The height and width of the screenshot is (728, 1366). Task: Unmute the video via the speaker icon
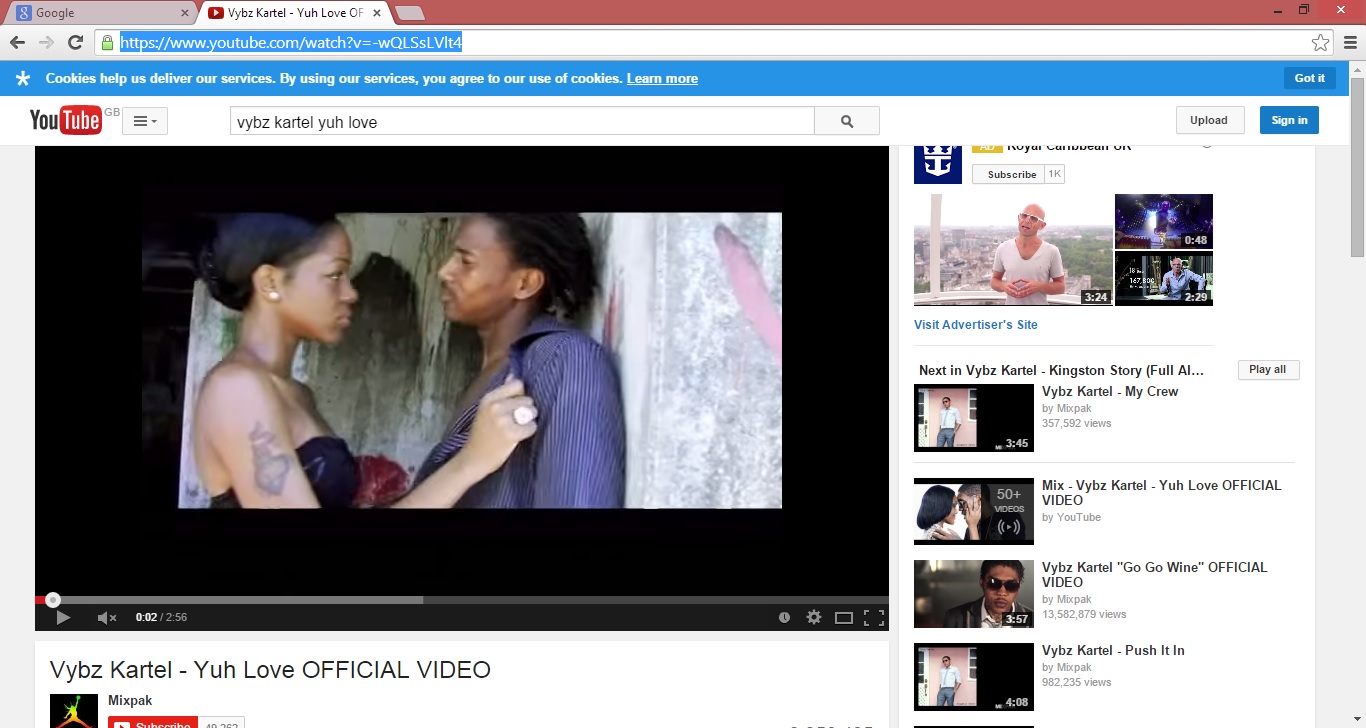pyautogui.click(x=107, y=618)
